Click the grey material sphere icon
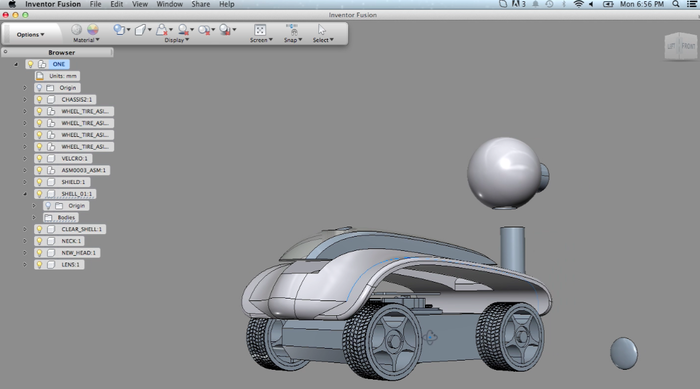 pyautogui.click(x=76, y=29)
